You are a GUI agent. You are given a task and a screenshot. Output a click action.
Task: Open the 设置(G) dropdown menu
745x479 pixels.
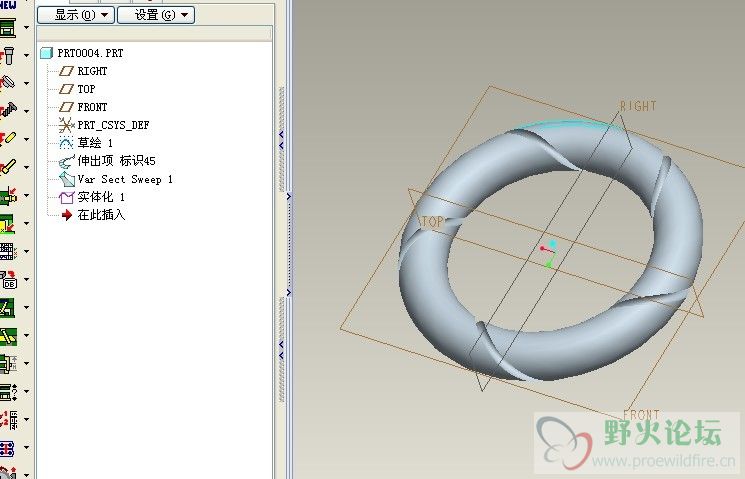tap(156, 15)
